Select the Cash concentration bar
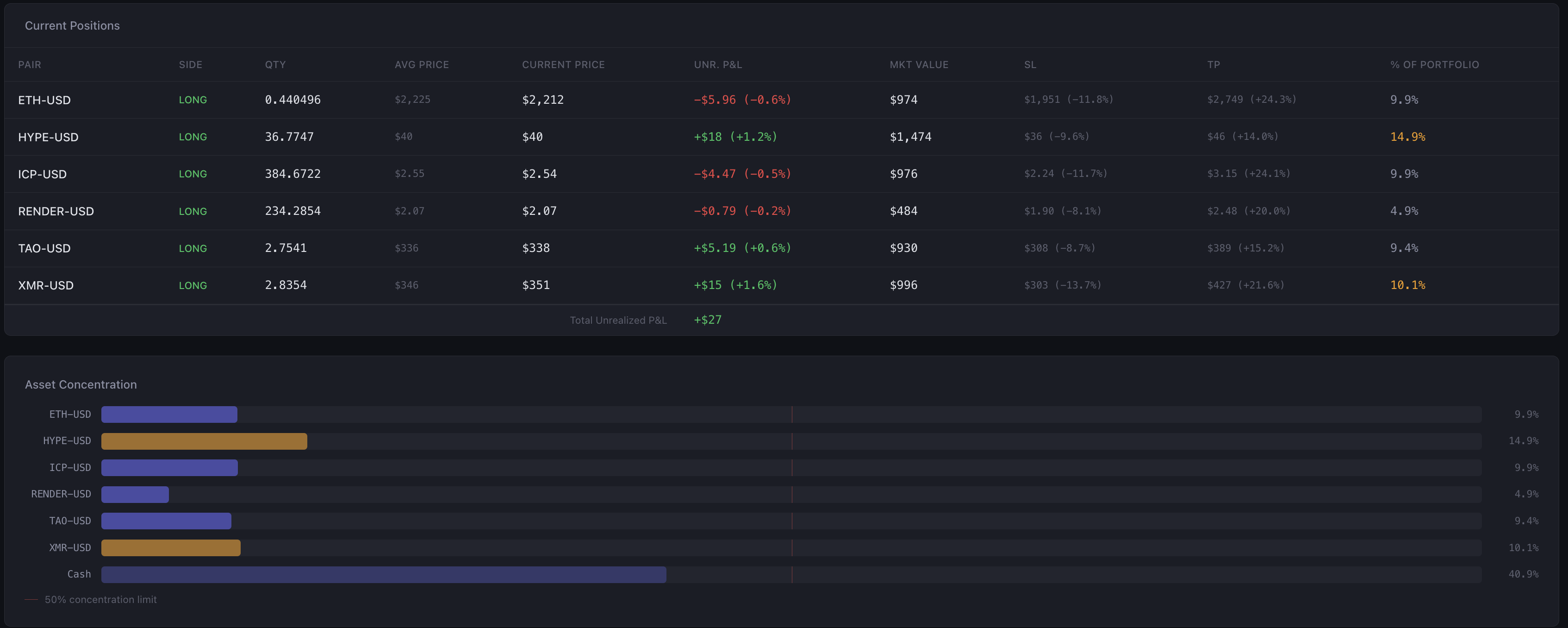 [384, 574]
